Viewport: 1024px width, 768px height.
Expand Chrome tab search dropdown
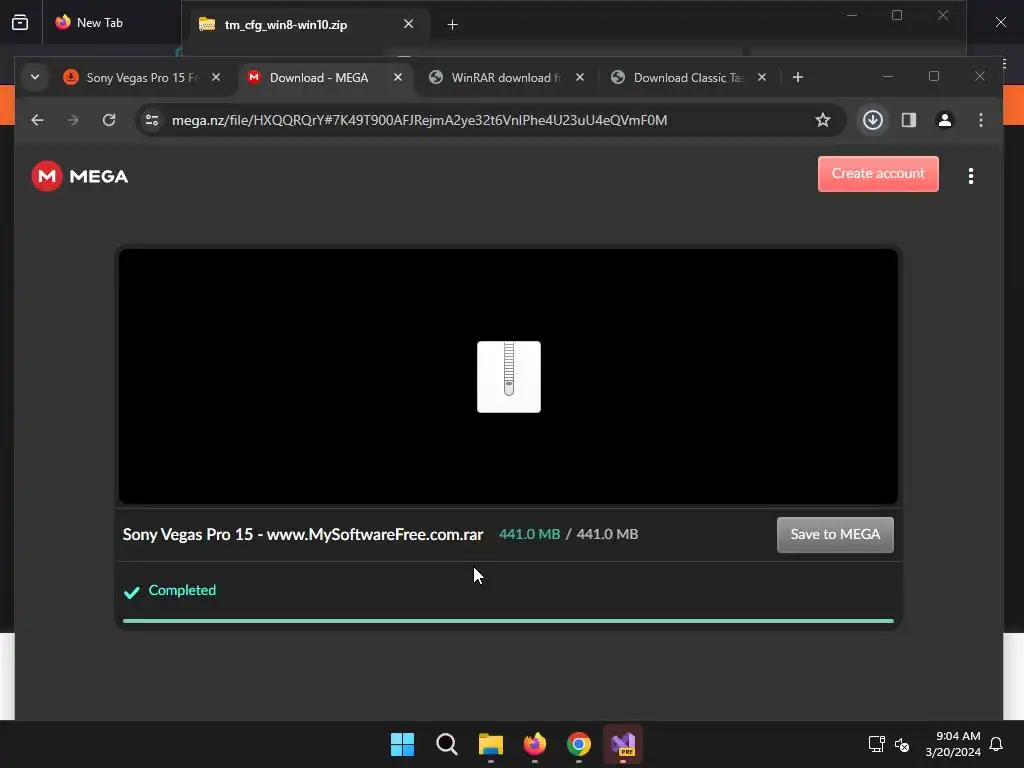click(35, 77)
